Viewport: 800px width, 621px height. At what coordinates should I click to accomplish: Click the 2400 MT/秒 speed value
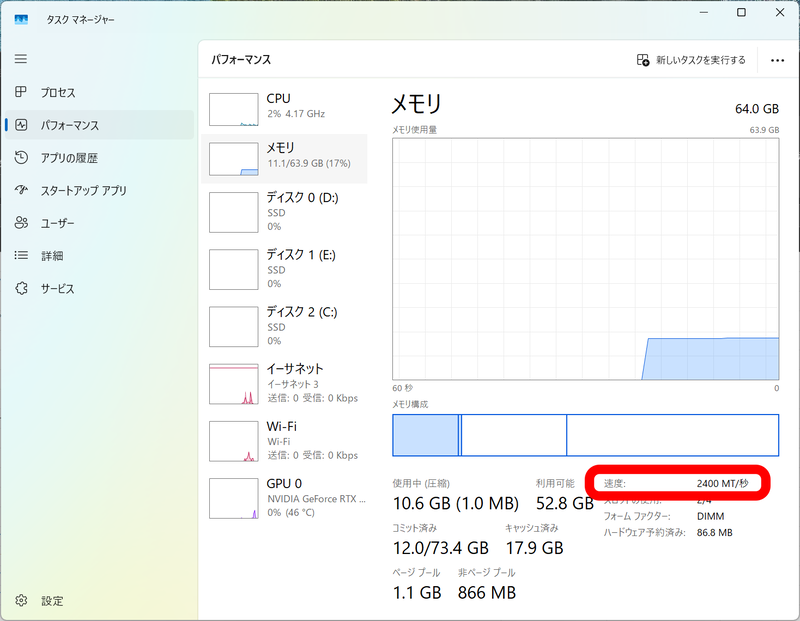pos(722,483)
